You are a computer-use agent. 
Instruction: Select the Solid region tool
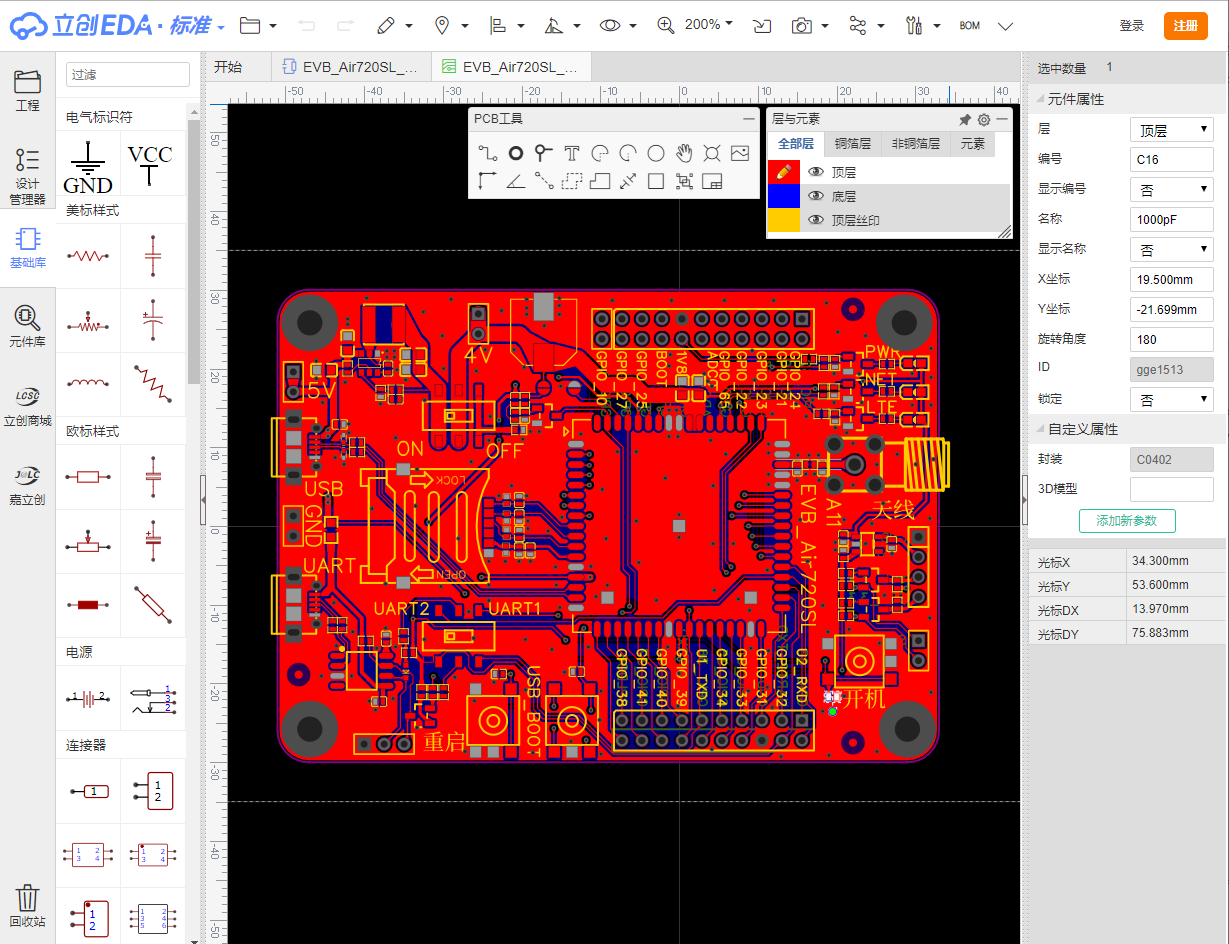[x=600, y=181]
